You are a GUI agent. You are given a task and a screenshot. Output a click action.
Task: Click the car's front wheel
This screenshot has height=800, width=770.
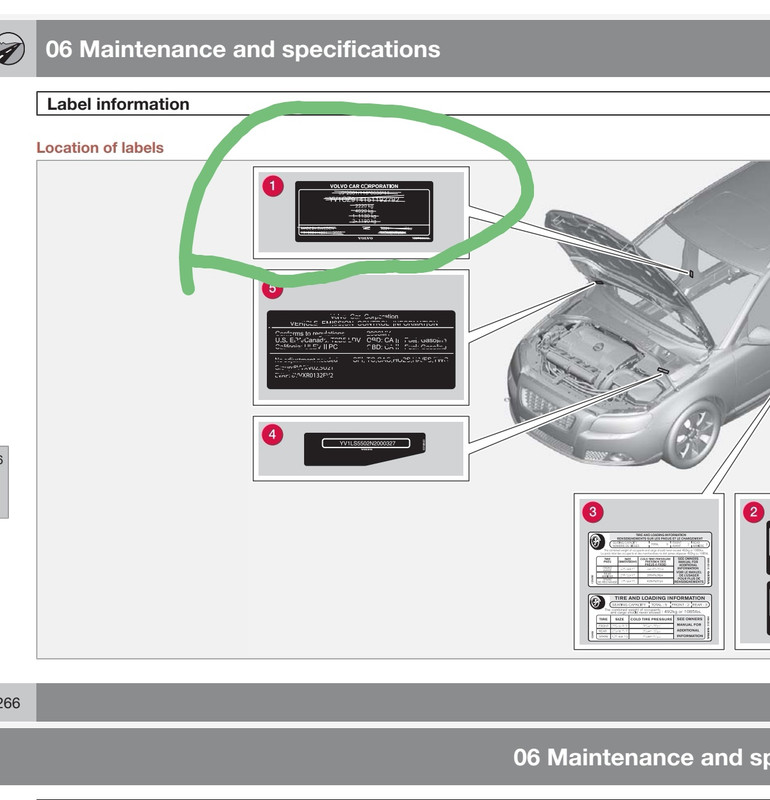(694, 434)
